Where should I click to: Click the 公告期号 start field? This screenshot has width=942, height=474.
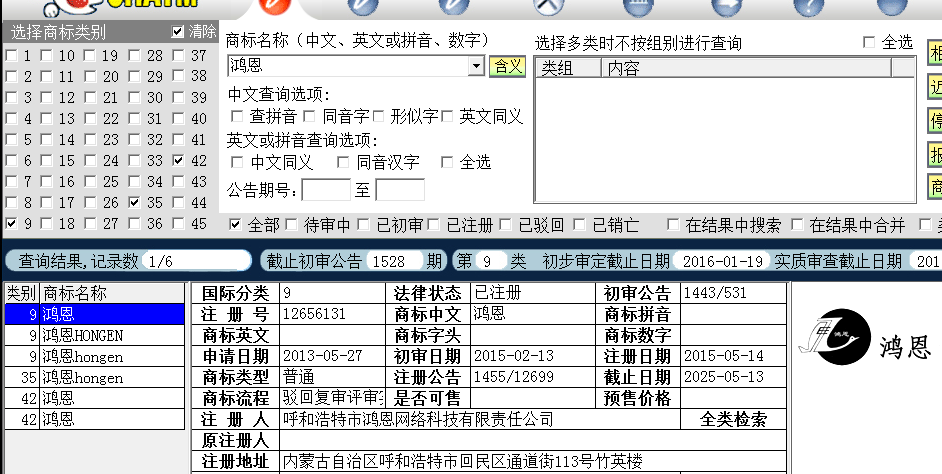(x=326, y=190)
